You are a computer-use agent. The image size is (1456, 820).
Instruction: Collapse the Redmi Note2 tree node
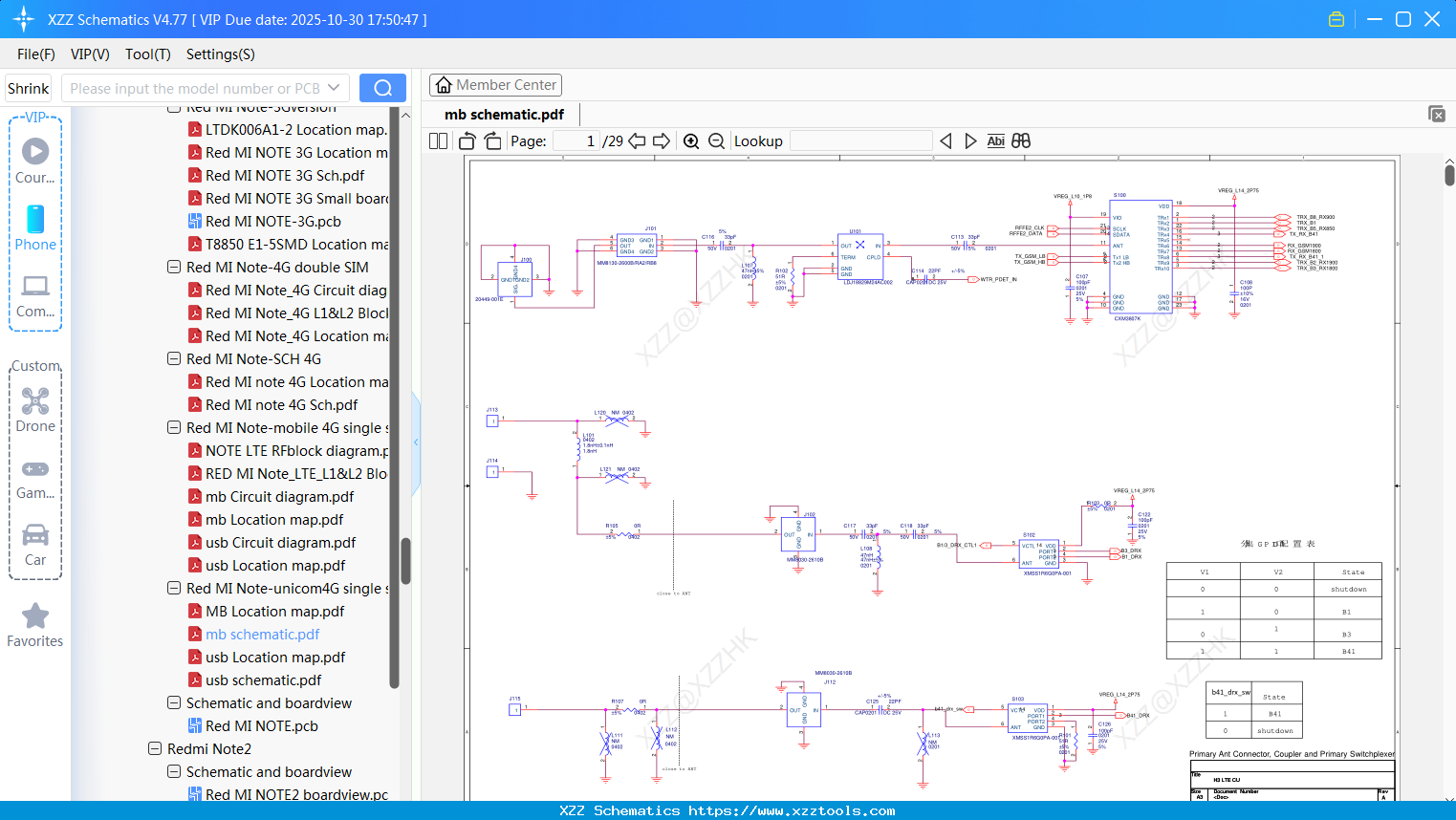point(155,748)
